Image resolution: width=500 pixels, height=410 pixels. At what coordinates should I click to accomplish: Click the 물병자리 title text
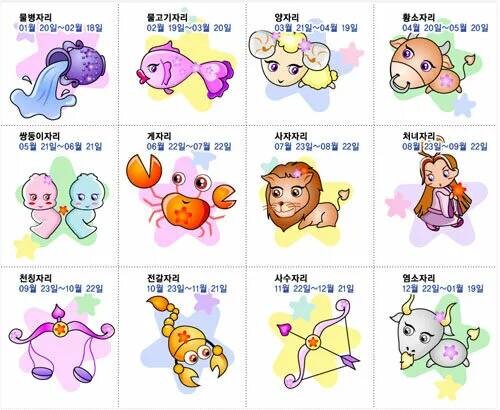tap(35, 18)
